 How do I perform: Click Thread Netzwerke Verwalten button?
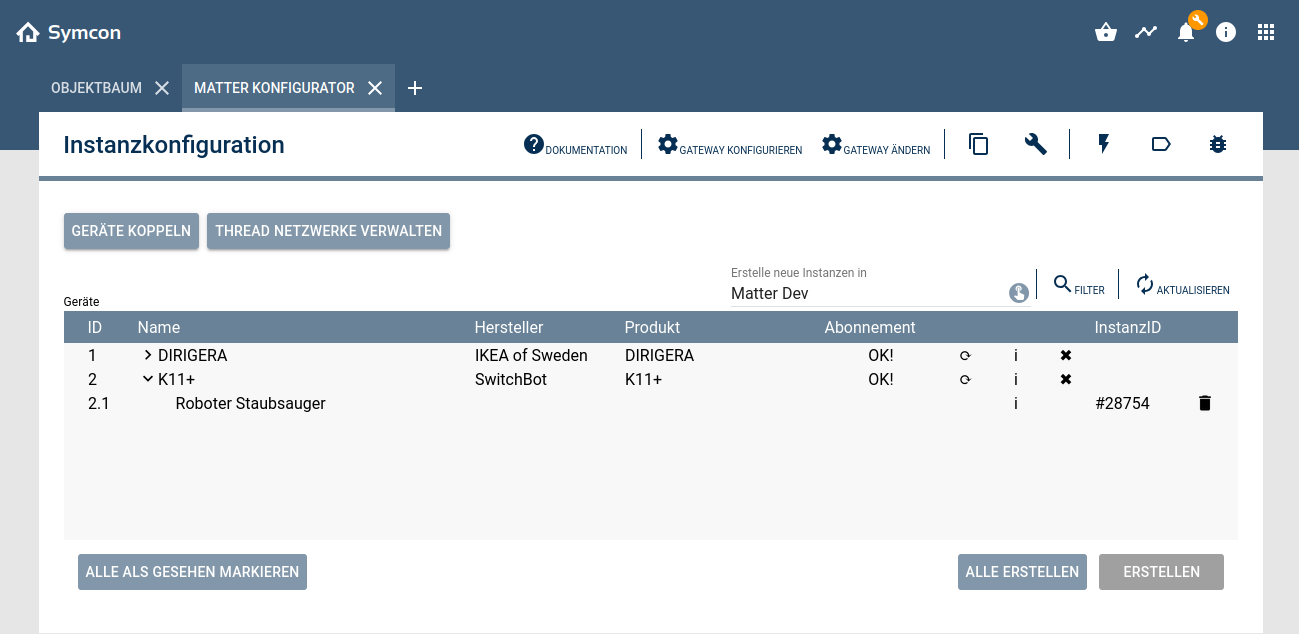(x=328, y=231)
